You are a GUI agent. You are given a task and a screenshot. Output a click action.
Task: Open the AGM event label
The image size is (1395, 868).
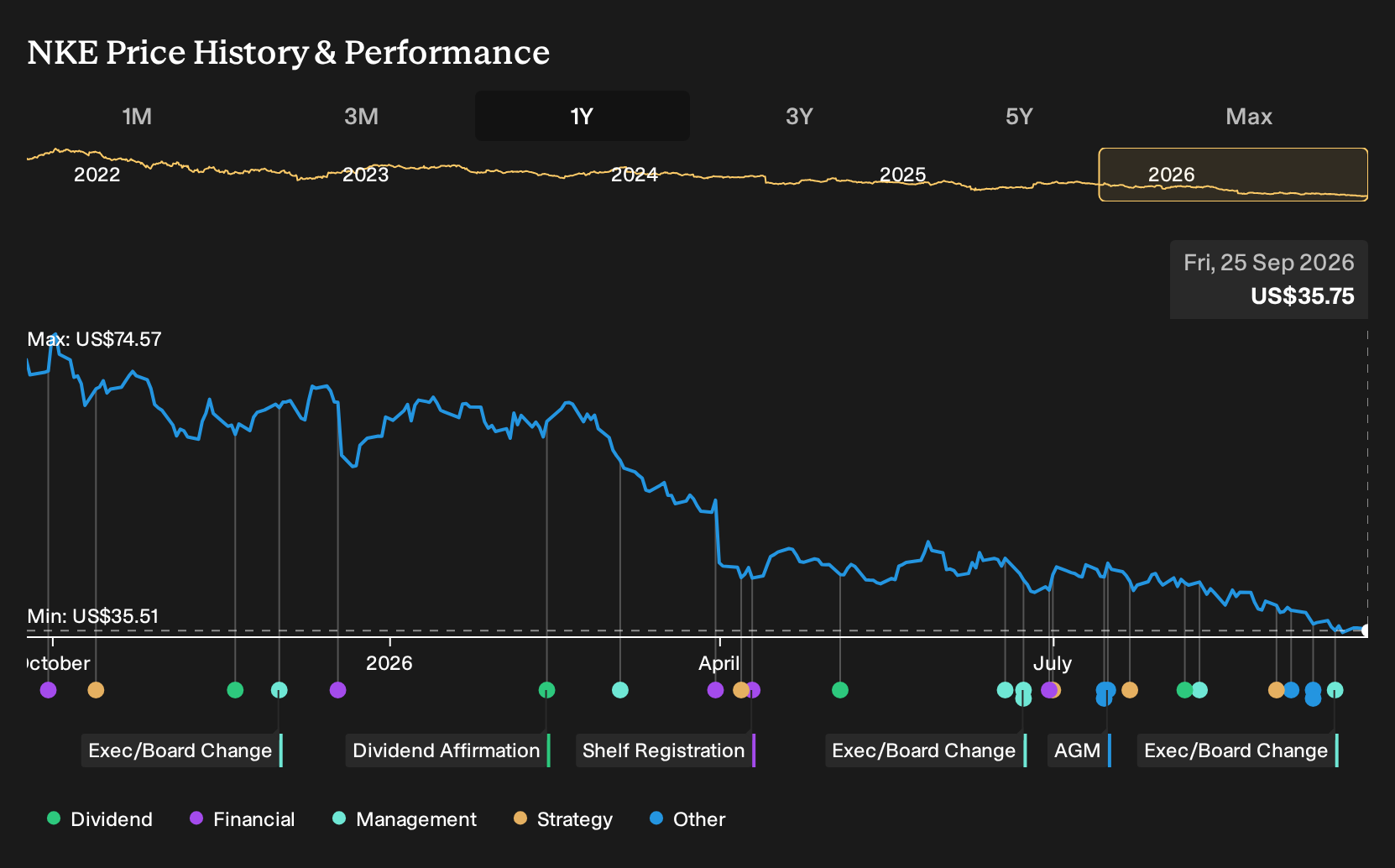1079,750
